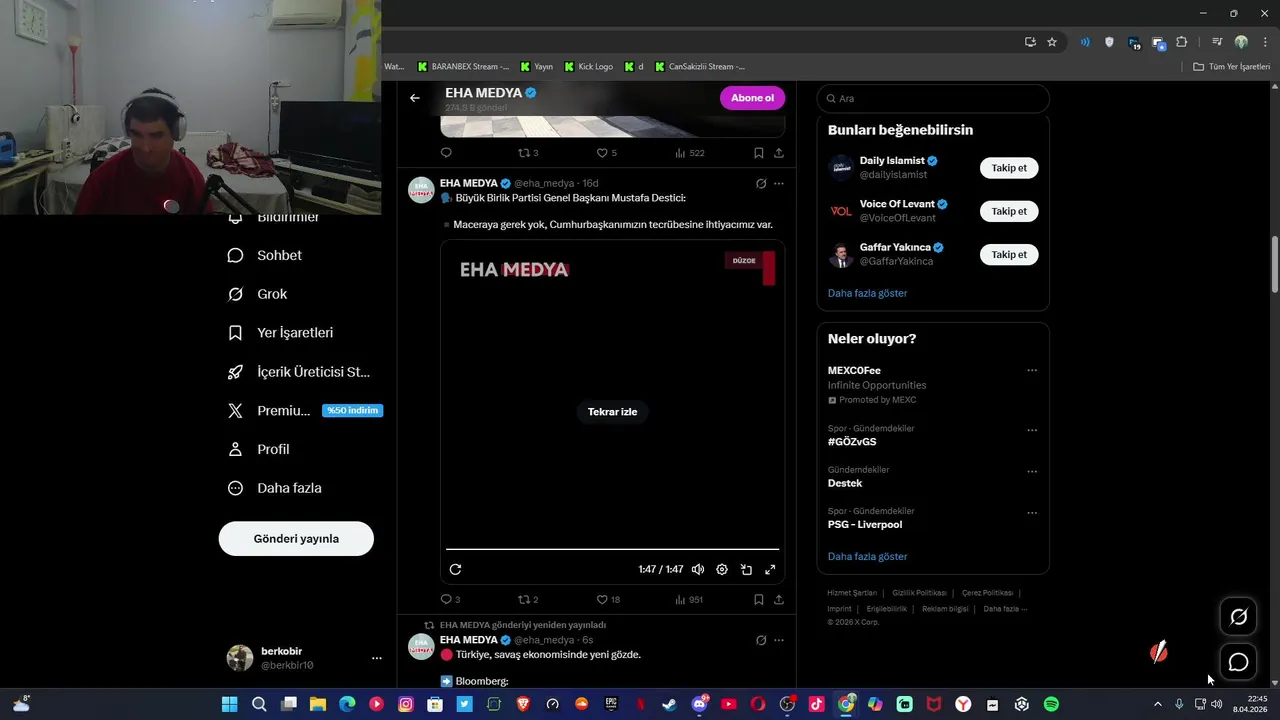Repost the post showing 3 reposts
Viewport: 1280px width, 720px height.
528,153
